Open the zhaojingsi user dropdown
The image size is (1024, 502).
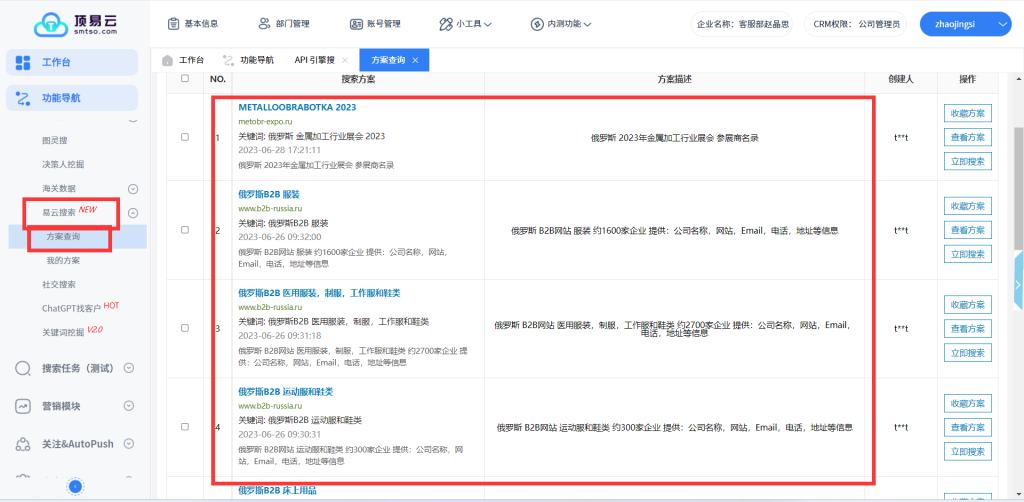[x=963, y=23]
